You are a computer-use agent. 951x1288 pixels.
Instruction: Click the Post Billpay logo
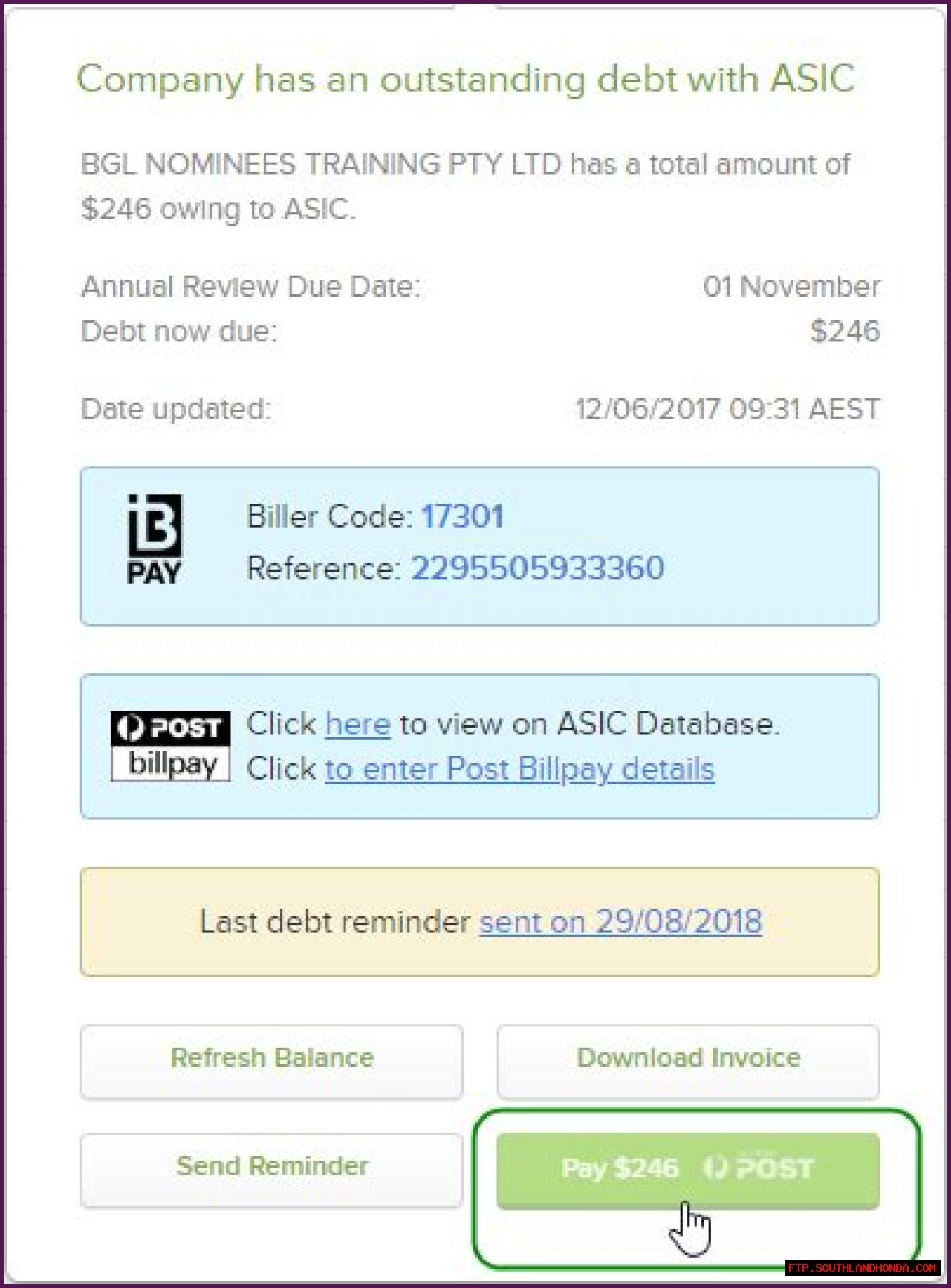170,746
